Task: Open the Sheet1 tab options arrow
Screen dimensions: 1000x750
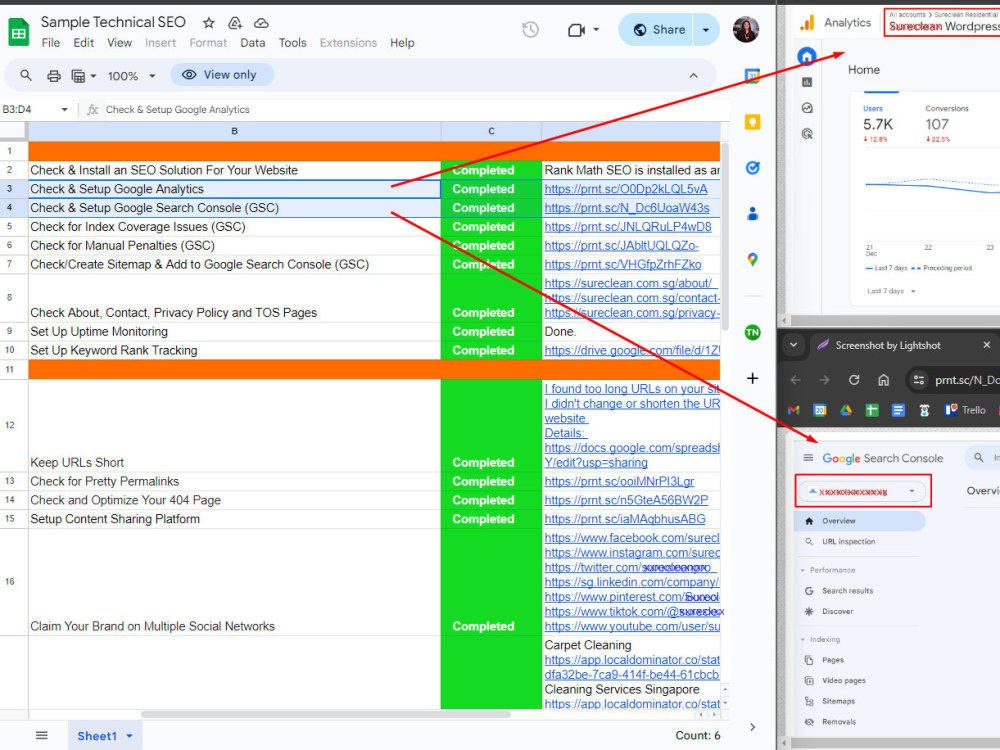Action: (129, 736)
